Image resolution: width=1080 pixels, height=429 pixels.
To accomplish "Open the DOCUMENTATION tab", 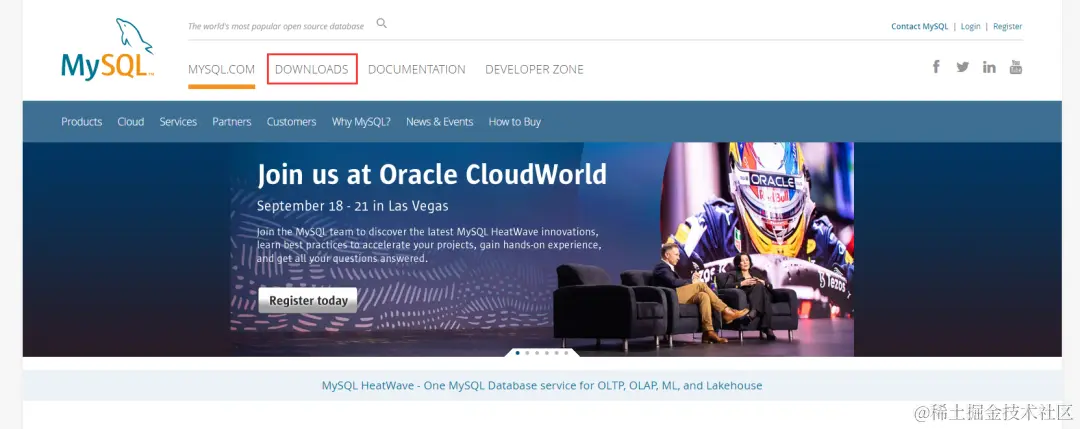I will [x=417, y=70].
